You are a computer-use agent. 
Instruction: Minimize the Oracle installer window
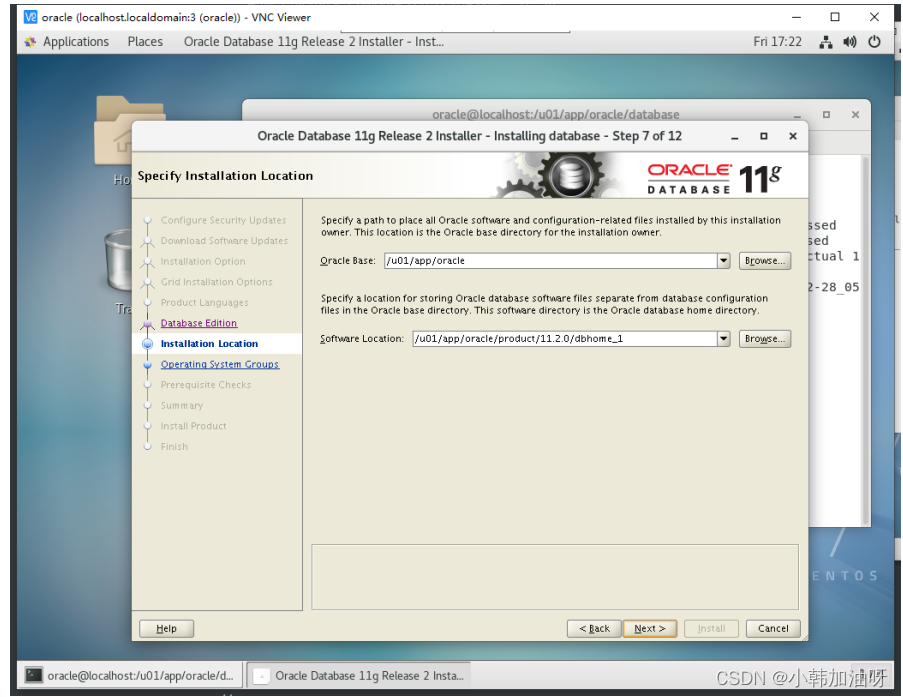coord(735,137)
